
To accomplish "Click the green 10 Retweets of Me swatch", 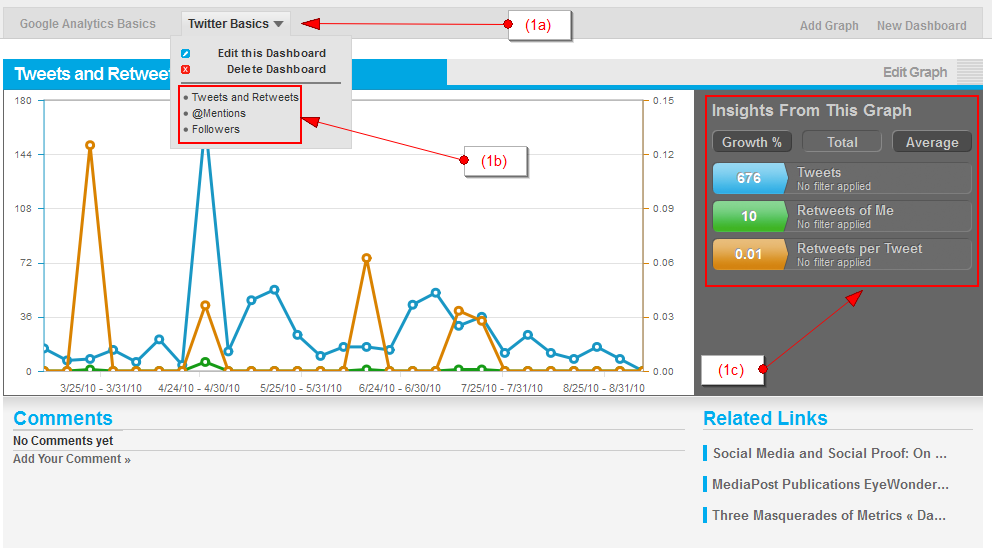I will coord(749,216).
